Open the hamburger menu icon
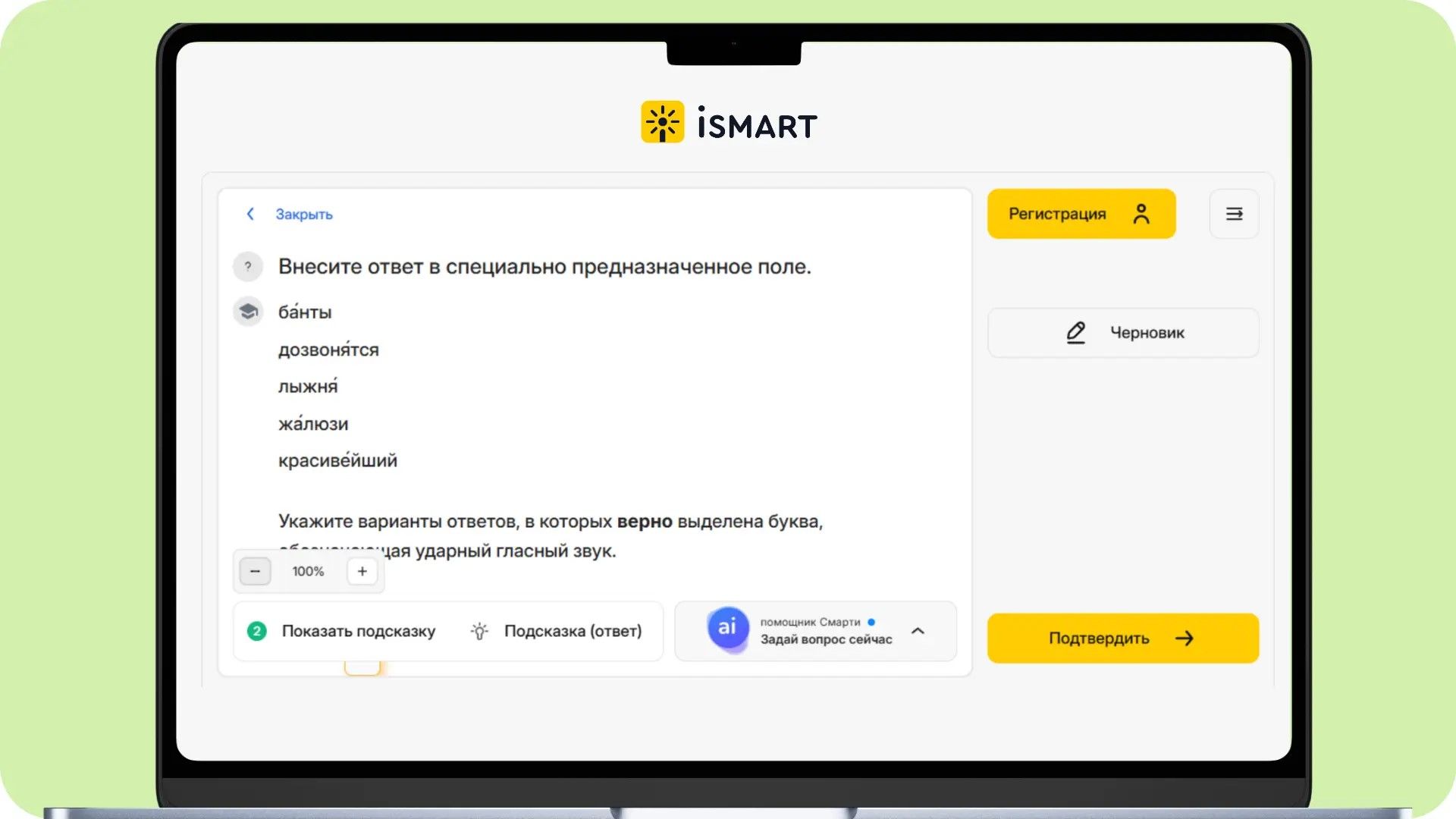Screen dimensions: 1456x819 point(1234,214)
